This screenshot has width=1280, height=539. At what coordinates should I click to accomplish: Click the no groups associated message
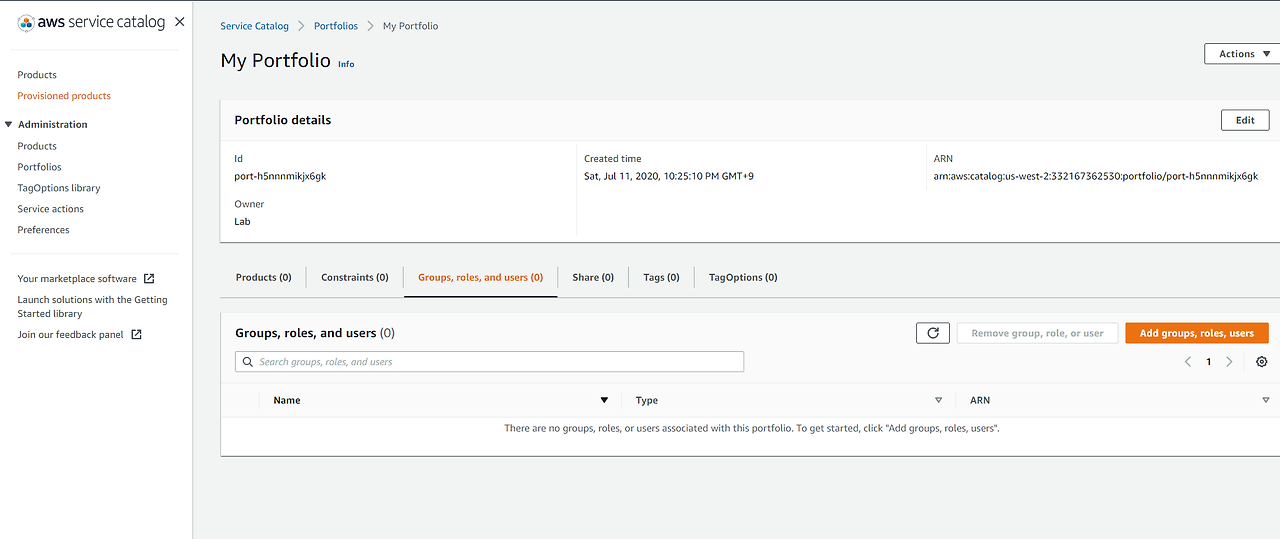pyautogui.click(x=752, y=428)
